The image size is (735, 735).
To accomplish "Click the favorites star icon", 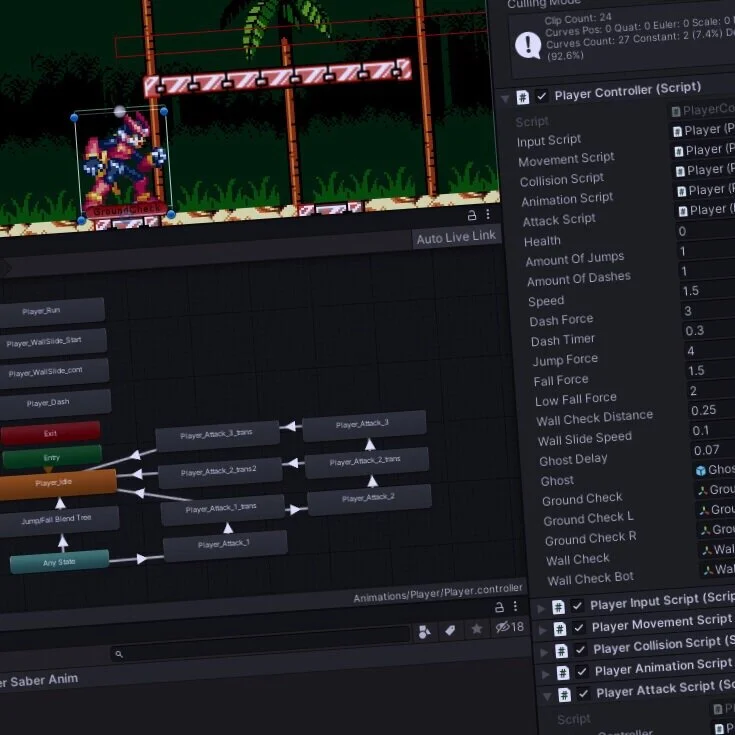I will (477, 629).
